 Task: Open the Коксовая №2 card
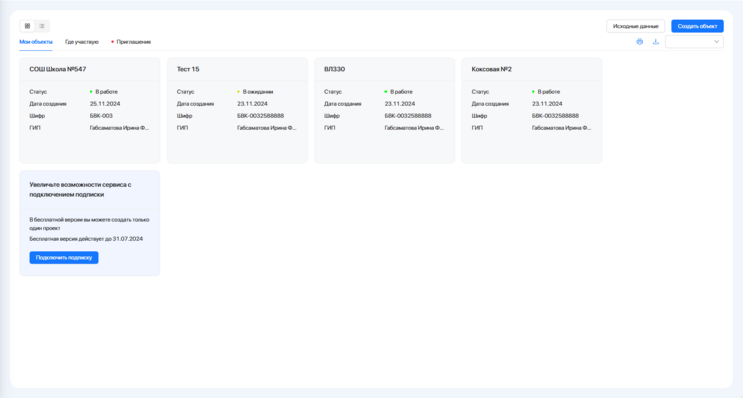point(532,110)
